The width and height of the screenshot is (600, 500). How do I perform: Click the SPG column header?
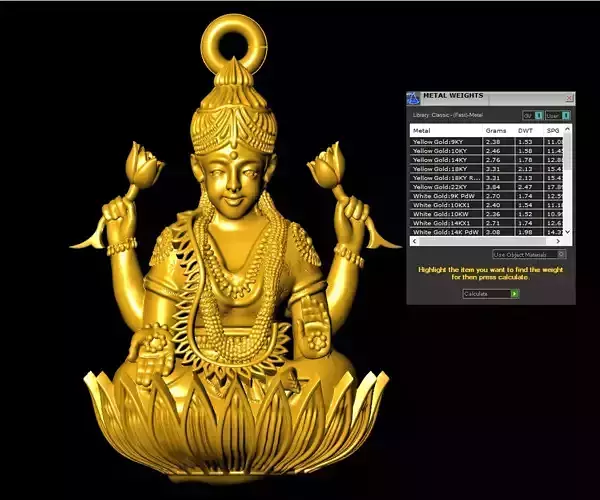pyautogui.click(x=553, y=130)
